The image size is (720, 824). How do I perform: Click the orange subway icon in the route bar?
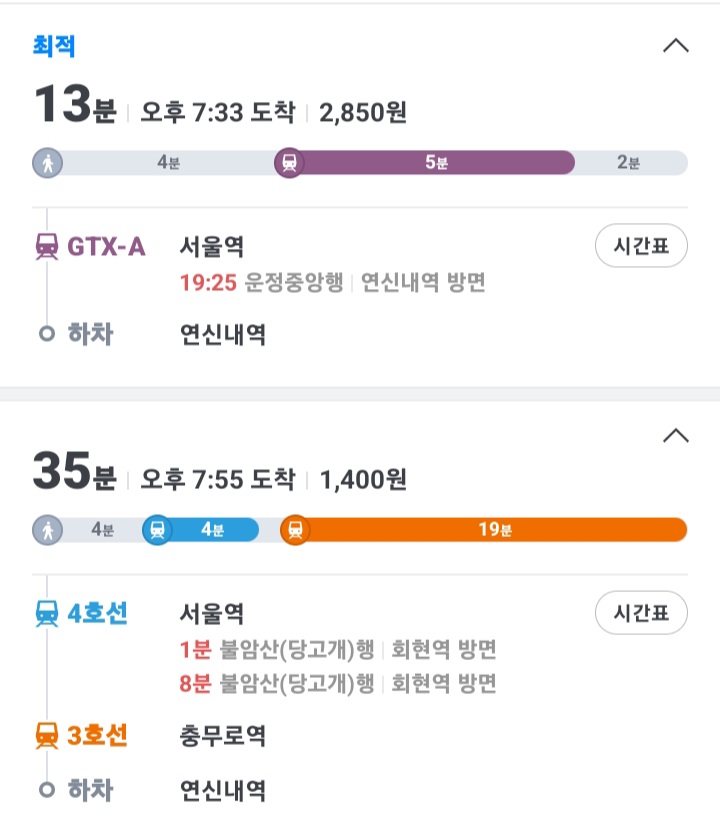pyautogui.click(x=295, y=530)
